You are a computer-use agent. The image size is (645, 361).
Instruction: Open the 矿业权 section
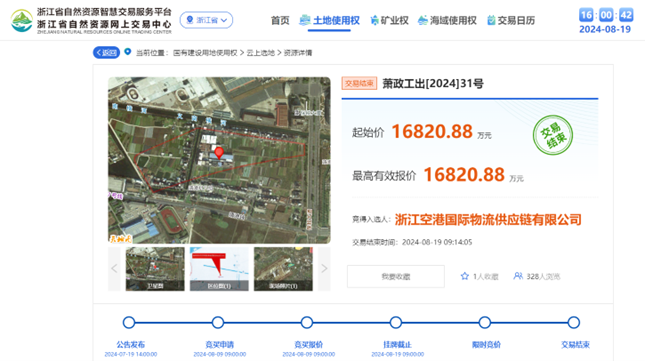coord(389,21)
